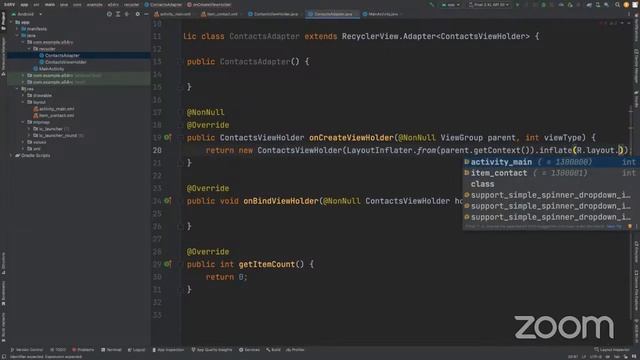Hide the project tool window

click(x=146, y=14)
